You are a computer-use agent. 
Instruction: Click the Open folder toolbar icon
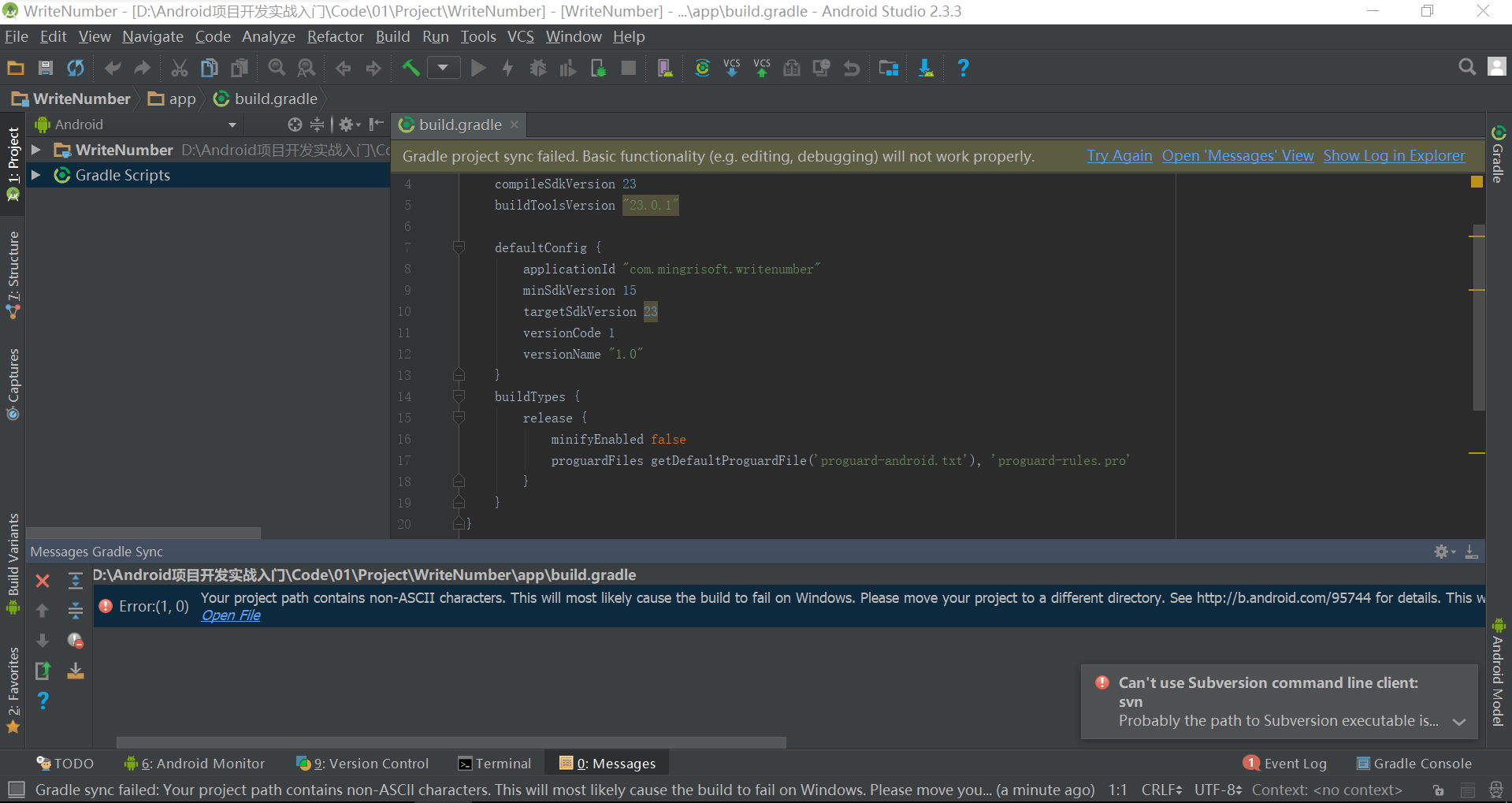coord(16,69)
